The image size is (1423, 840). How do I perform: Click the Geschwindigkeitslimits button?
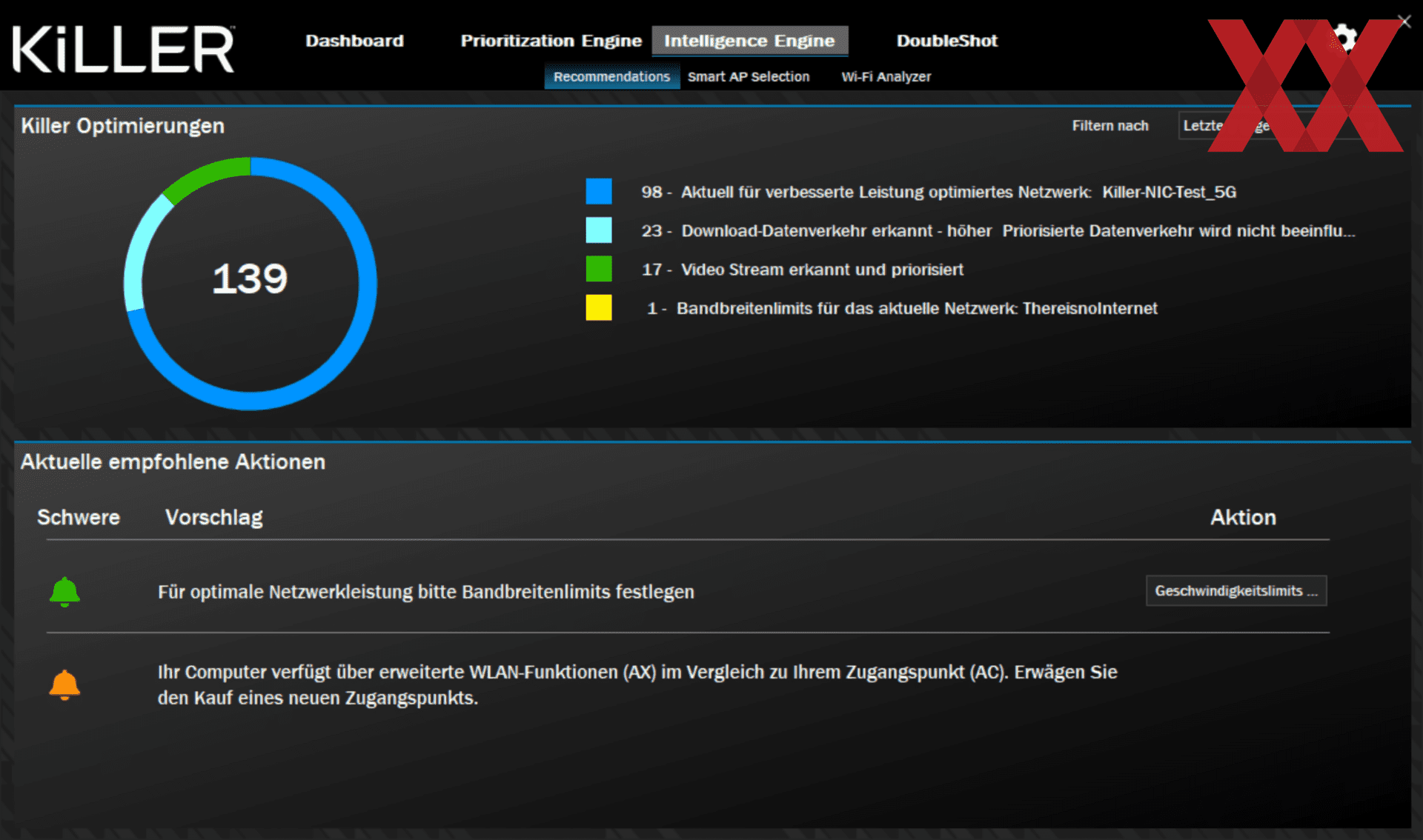click(1236, 591)
